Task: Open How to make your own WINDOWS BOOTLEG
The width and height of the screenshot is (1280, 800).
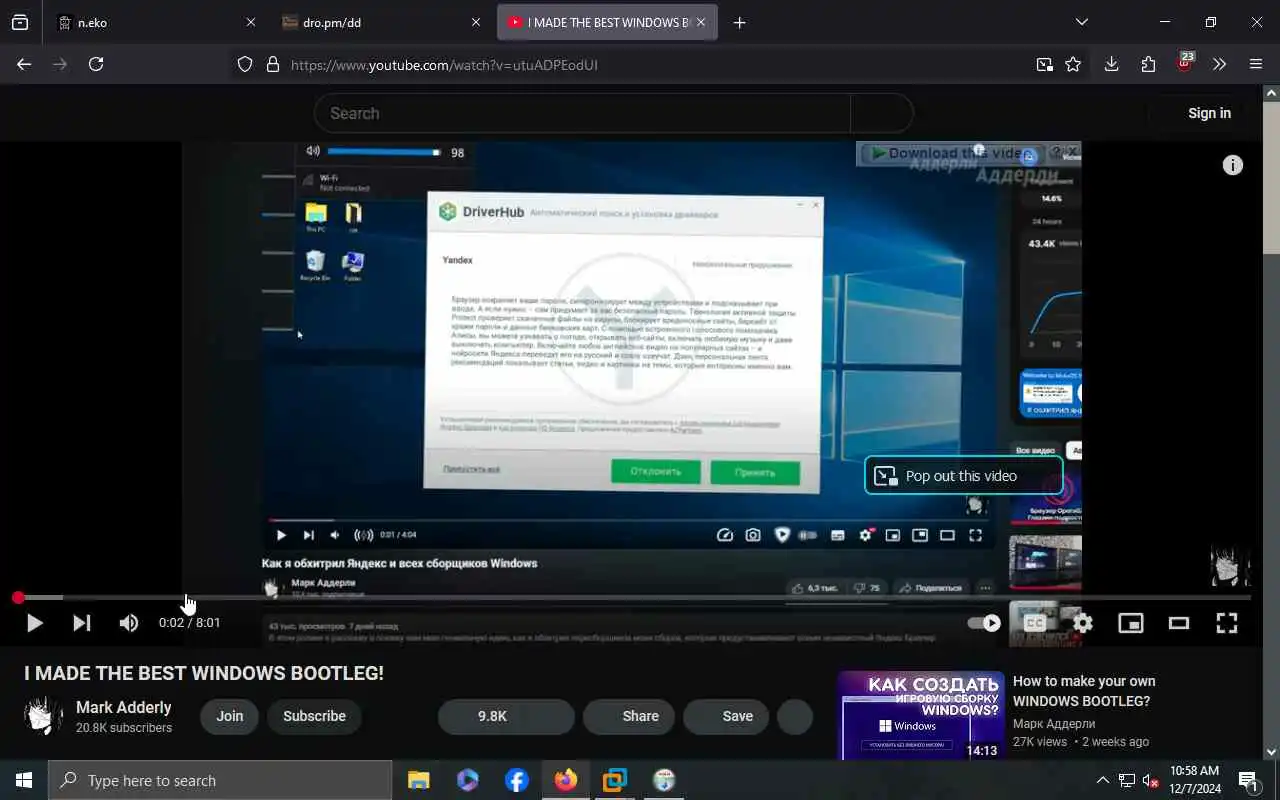Action: tap(1084, 691)
